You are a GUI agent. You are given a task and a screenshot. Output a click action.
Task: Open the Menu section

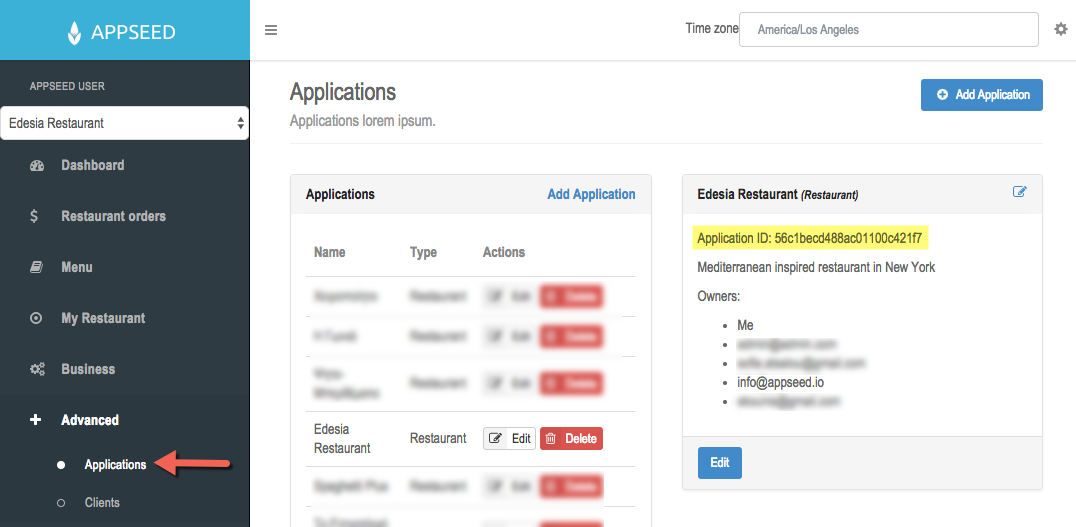click(x=77, y=267)
